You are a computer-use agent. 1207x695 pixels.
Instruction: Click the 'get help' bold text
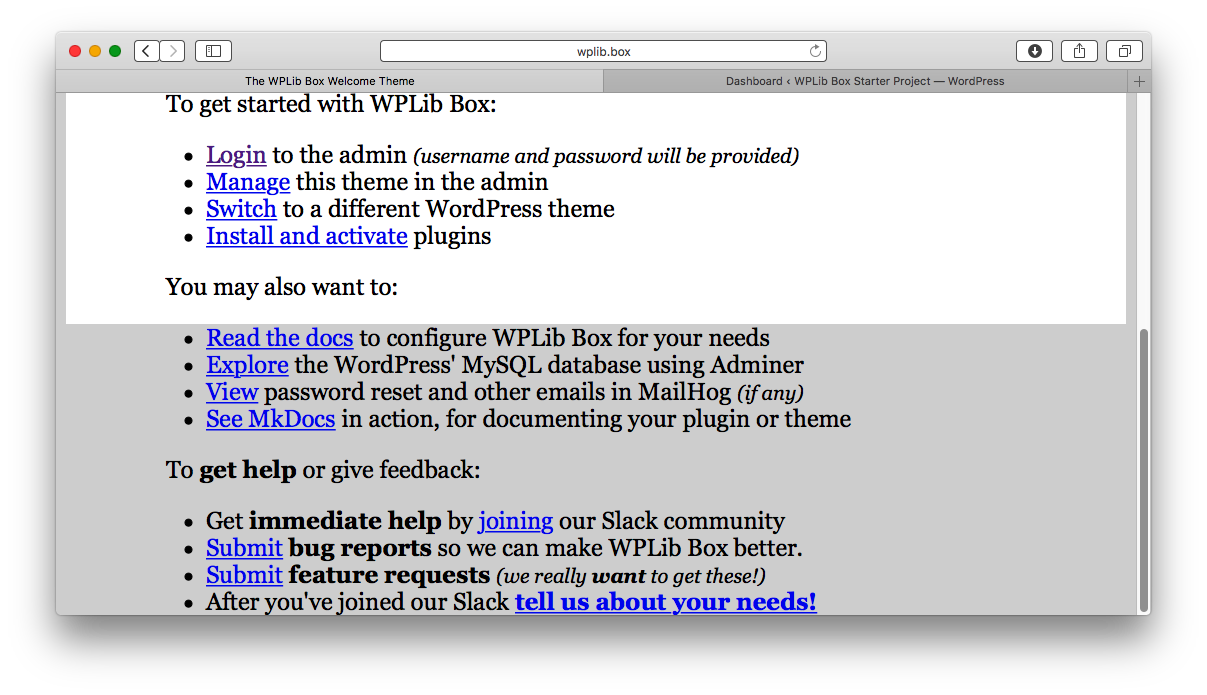click(x=248, y=470)
